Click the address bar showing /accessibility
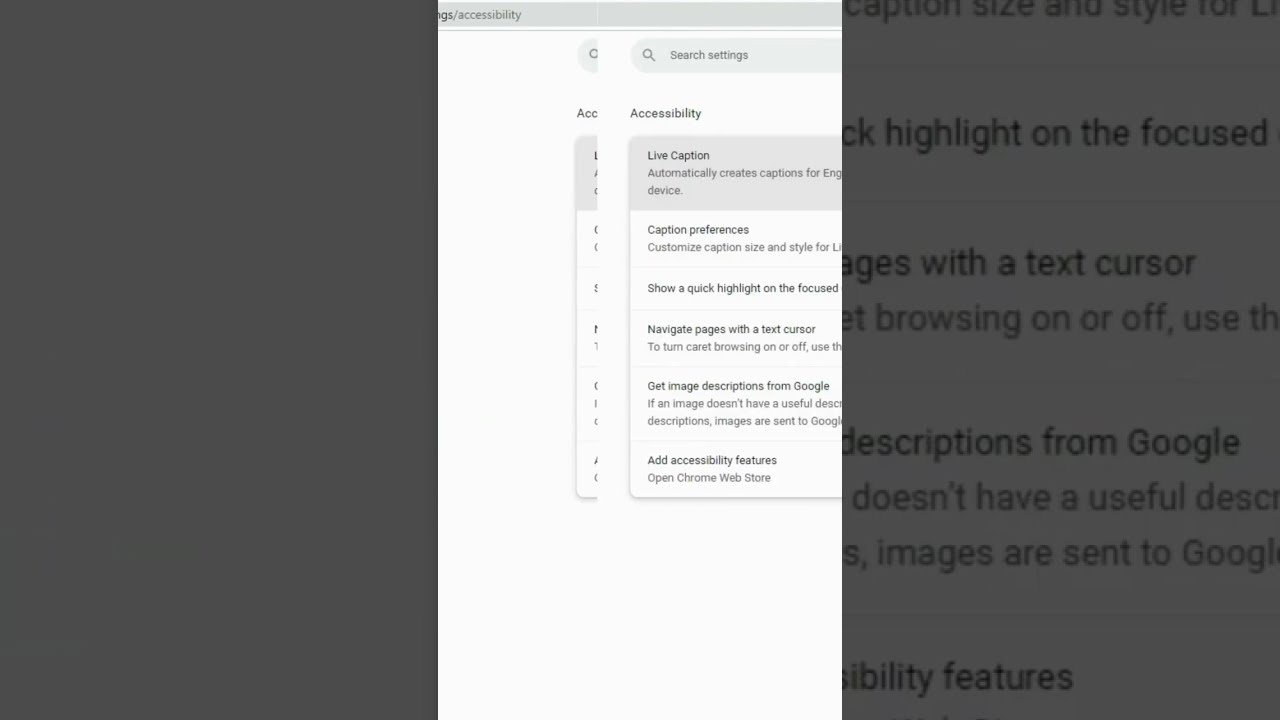 tap(640, 15)
